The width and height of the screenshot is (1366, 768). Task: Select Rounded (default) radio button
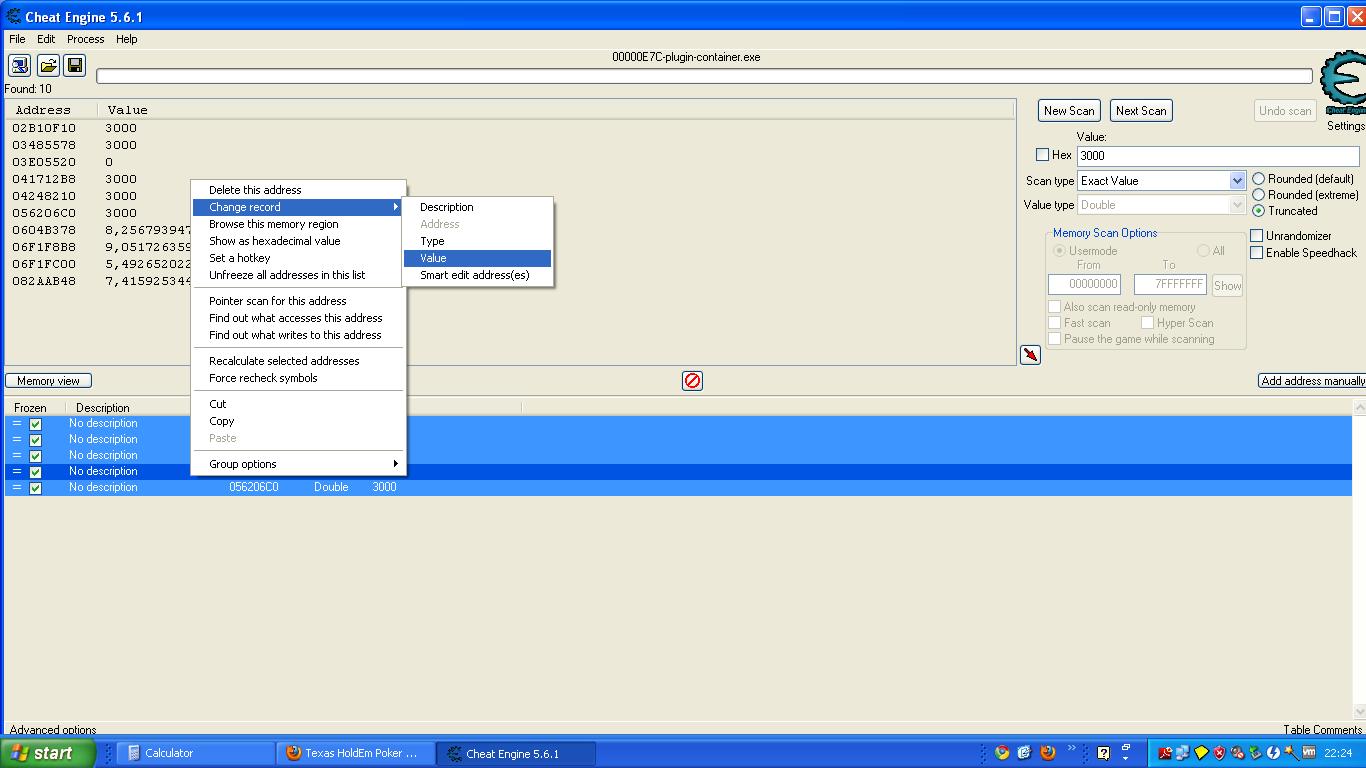pos(1258,179)
